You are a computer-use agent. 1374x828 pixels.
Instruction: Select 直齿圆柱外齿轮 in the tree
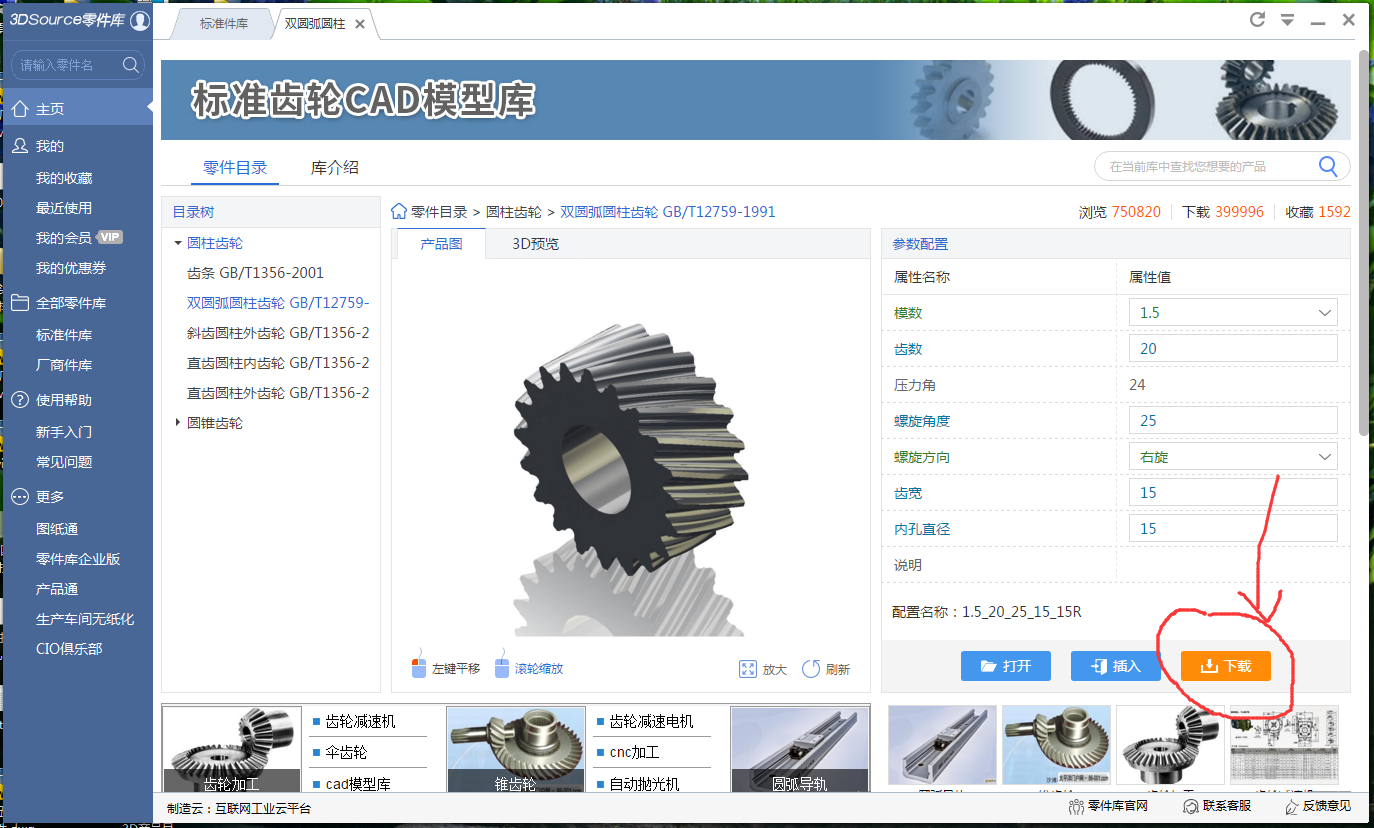(x=278, y=393)
